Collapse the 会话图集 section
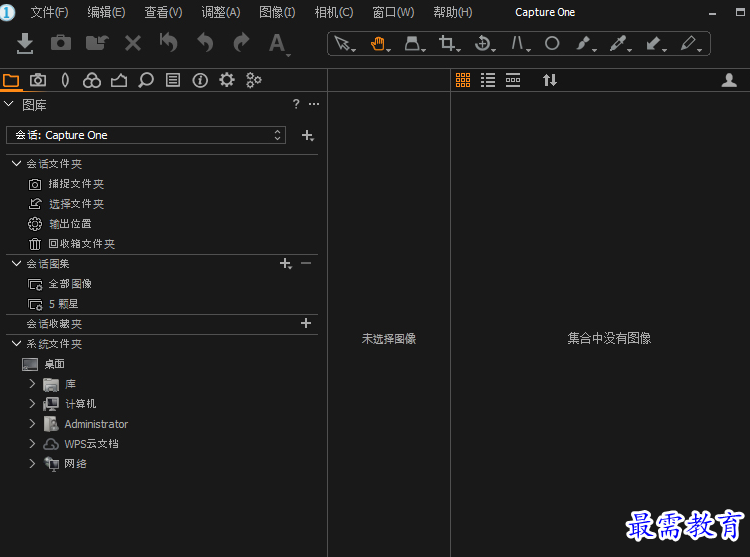 pos(16,263)
